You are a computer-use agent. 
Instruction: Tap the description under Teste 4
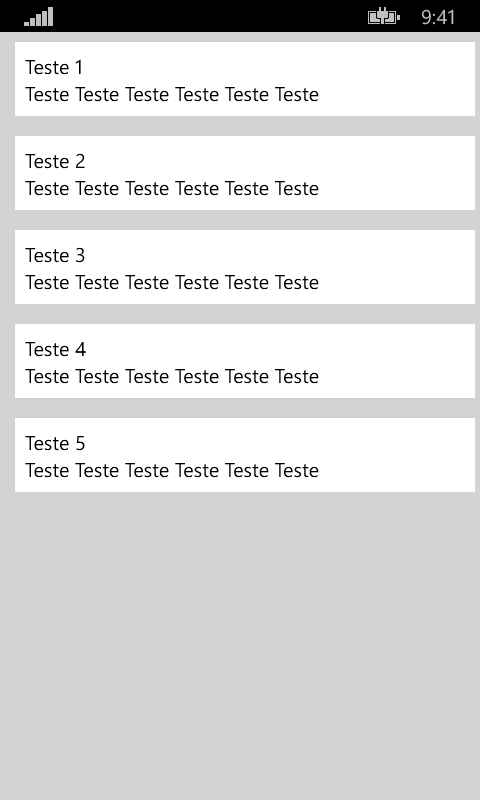click(x=172, y=376)
